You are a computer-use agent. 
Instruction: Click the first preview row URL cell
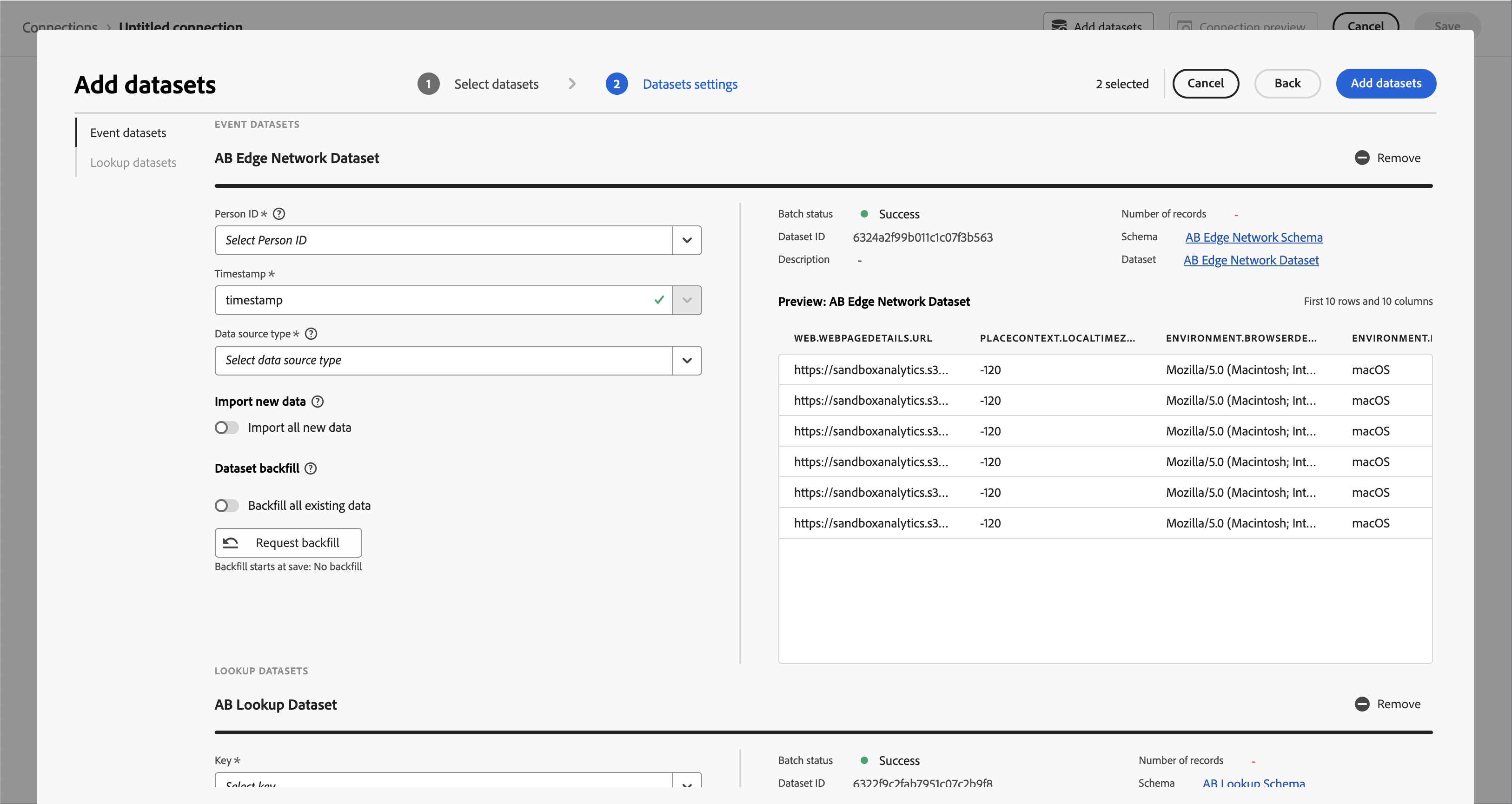point(870,370)
